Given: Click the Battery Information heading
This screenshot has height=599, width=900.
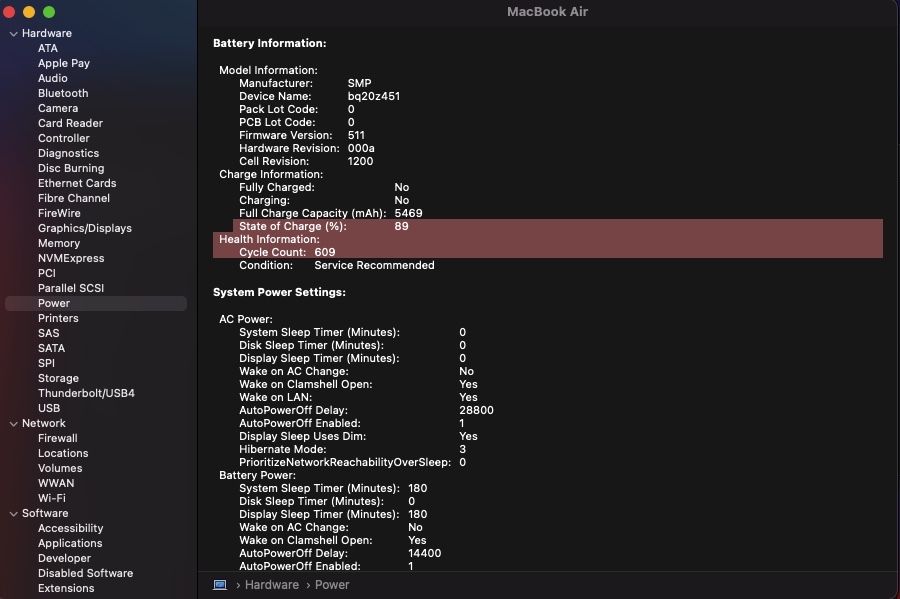Looking at the screenshot, I should (270, 43).
